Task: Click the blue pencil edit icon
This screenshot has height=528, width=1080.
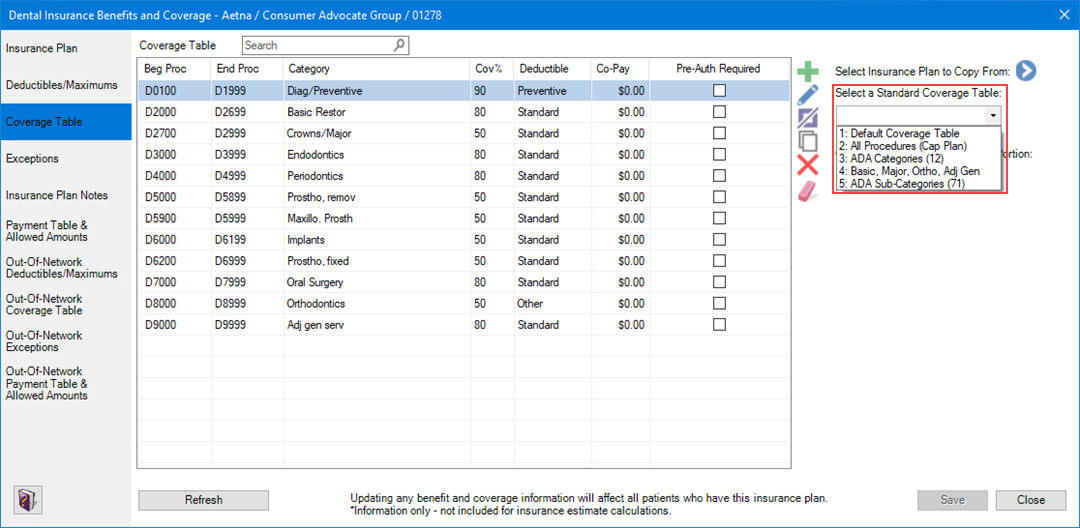Action: pos(808,95)
